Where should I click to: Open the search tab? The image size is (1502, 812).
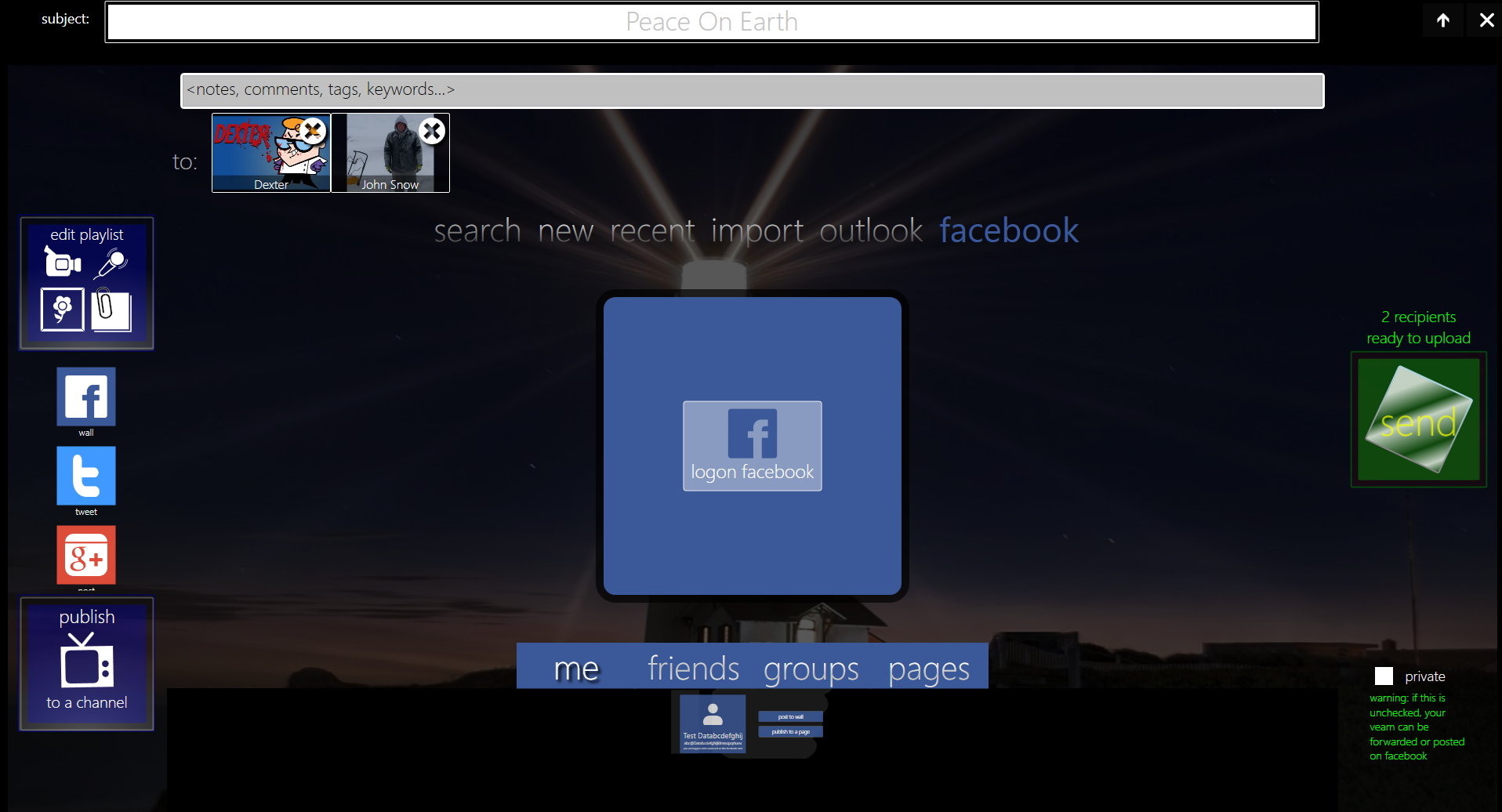click(477, 230)
